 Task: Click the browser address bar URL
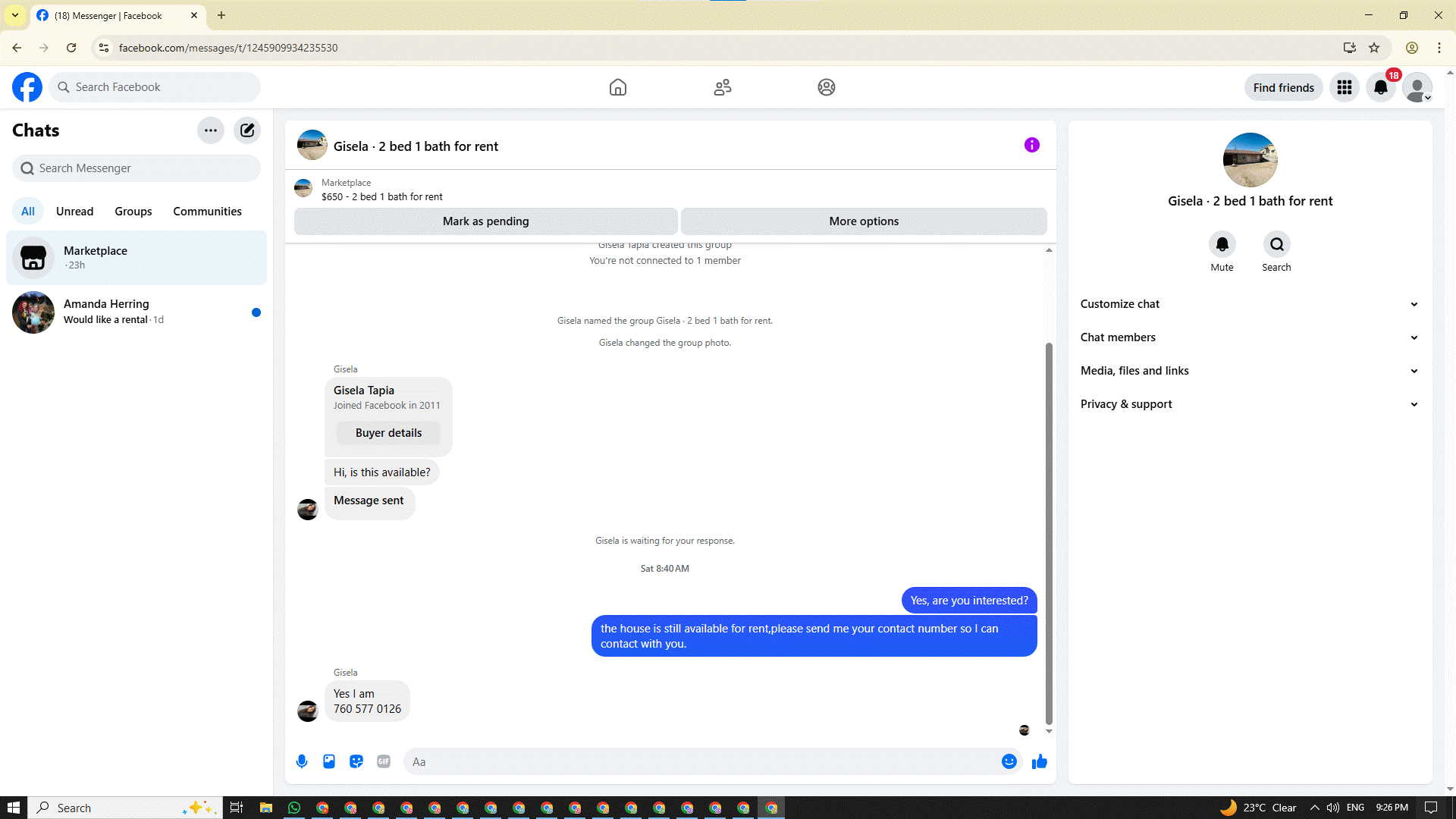point(228,48)
